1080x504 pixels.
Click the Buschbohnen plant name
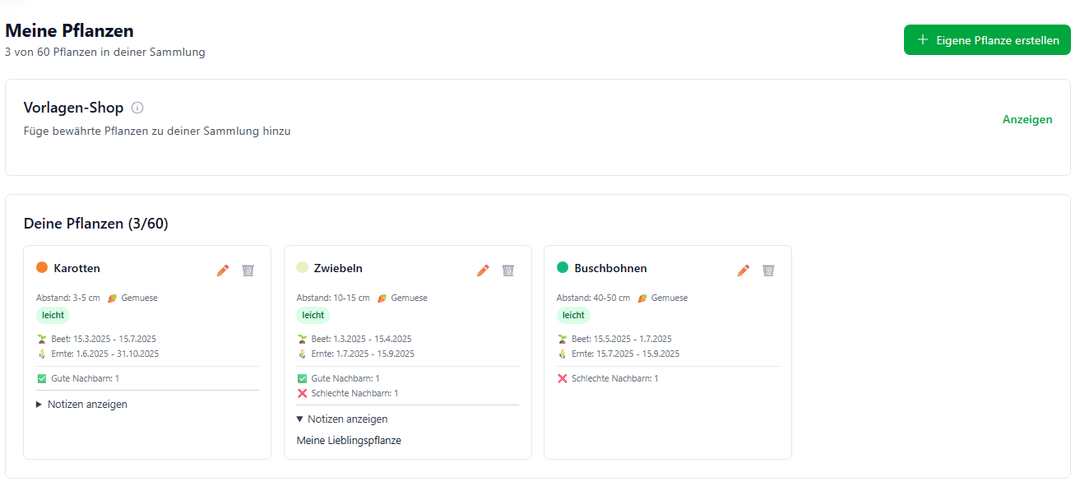click(610, 269)
